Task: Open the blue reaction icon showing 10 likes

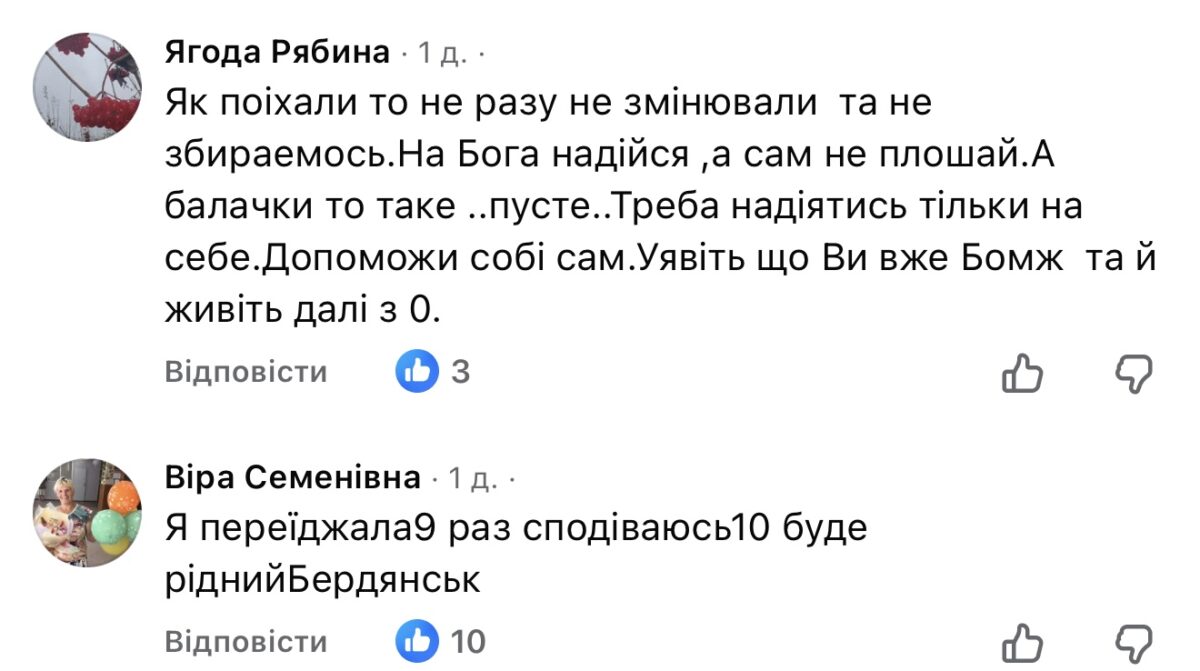Action: (417, 641)
